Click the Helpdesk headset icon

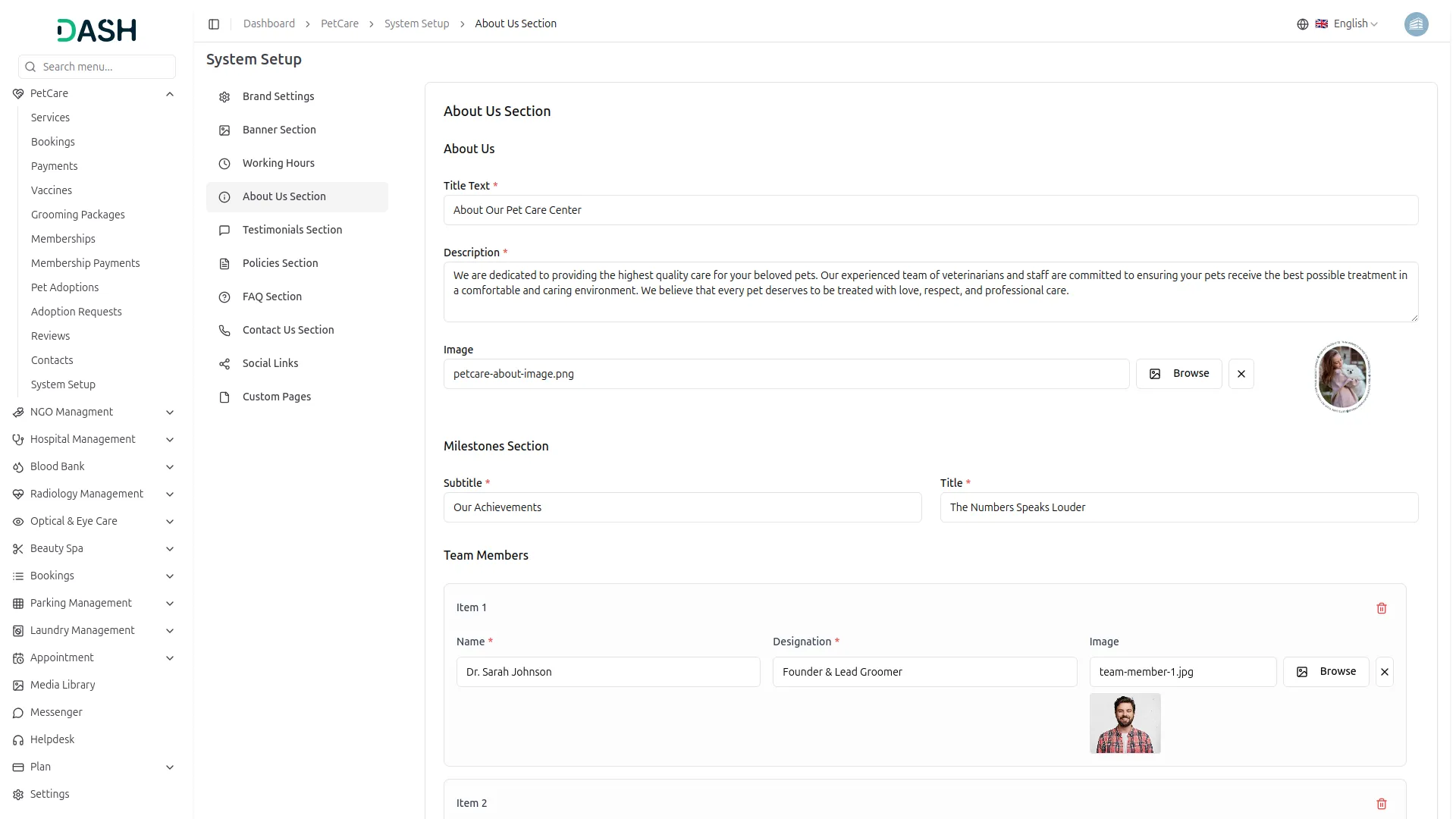(18, 740)
